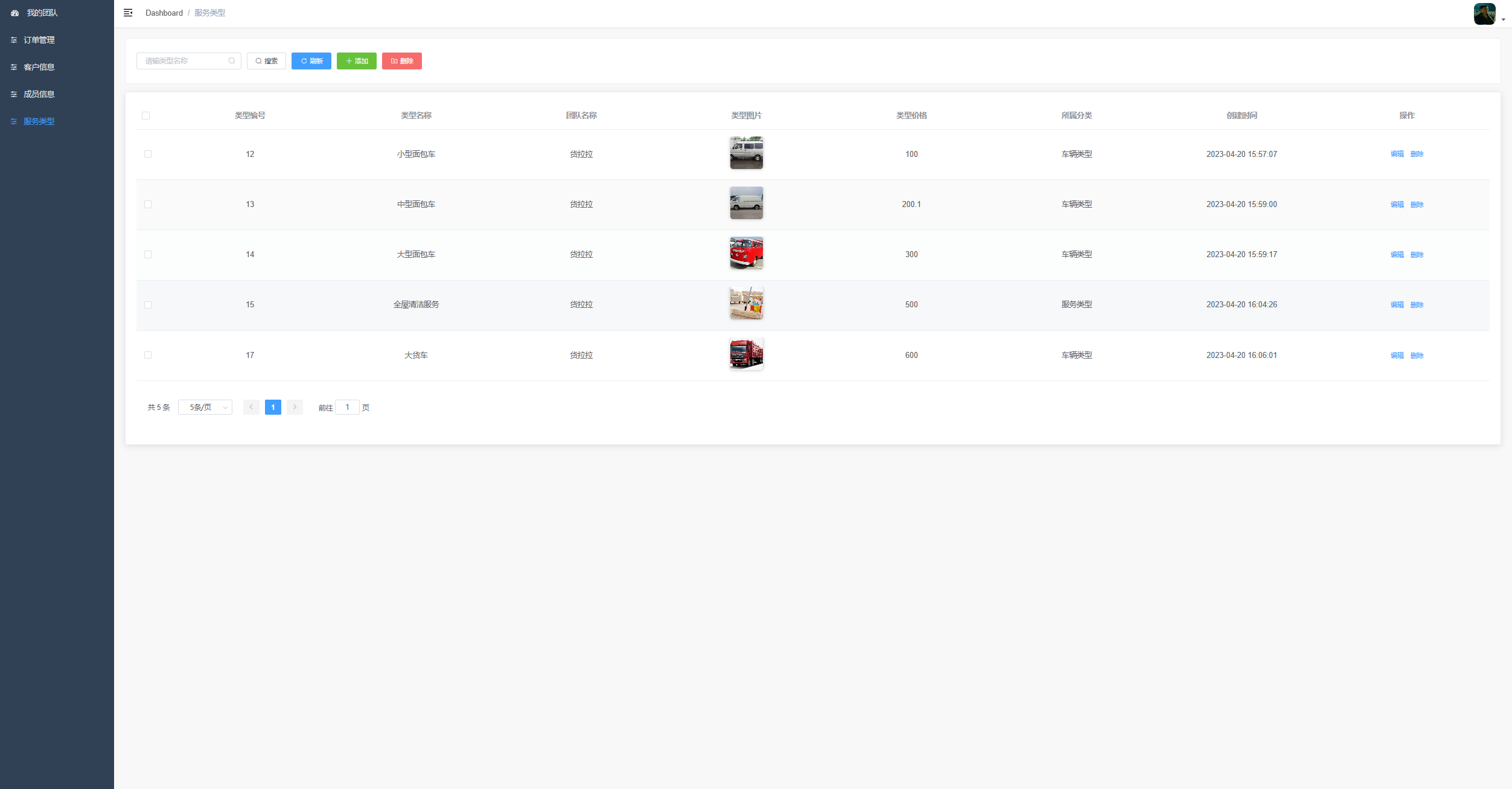Click 服务类型 category cell in row 15
1512x789 pixels.
click(1077, 305)
